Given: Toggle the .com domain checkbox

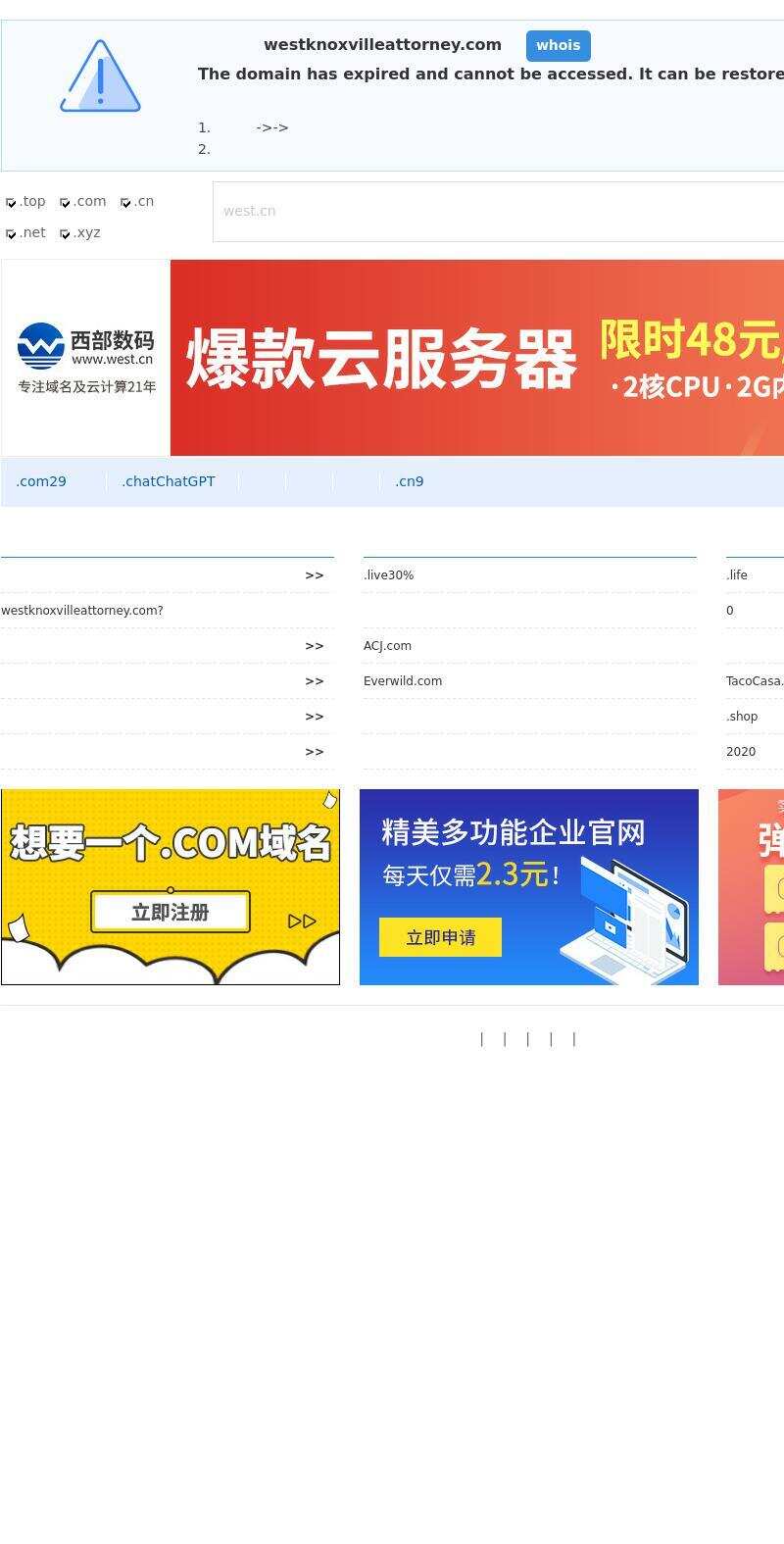Looking at the screenshot, I should point(65,203).
